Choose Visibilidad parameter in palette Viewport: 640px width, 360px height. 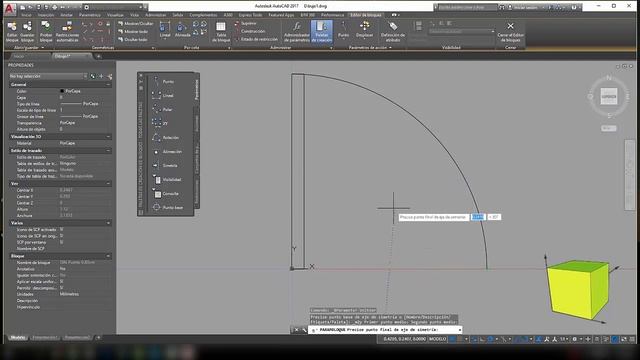click(167, 180)
